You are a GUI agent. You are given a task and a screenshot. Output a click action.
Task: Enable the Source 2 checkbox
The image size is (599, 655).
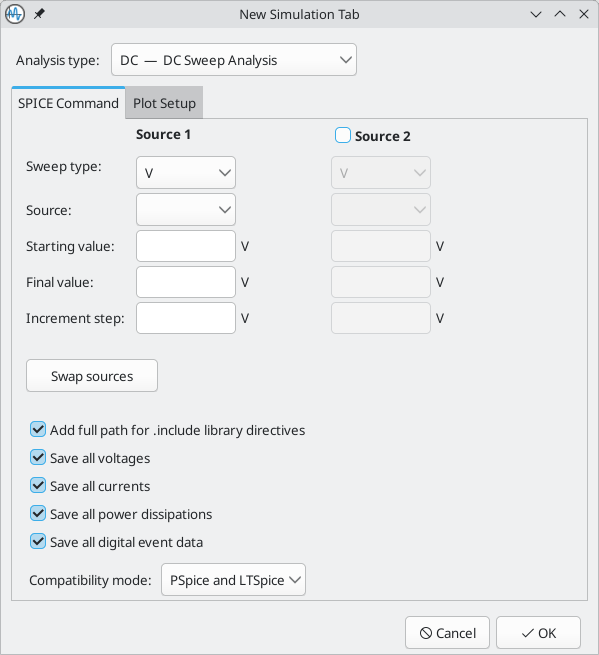pos(343,135)
